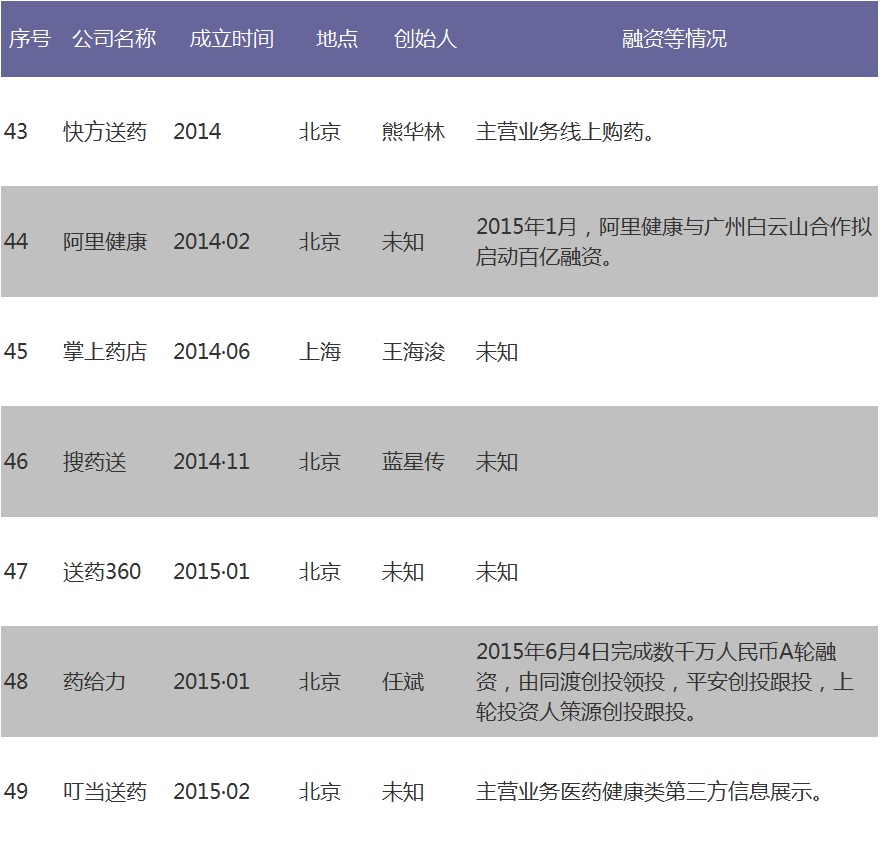Select company name 快方送药
Viewport: 880px width, 848px height.
point(105,132)
